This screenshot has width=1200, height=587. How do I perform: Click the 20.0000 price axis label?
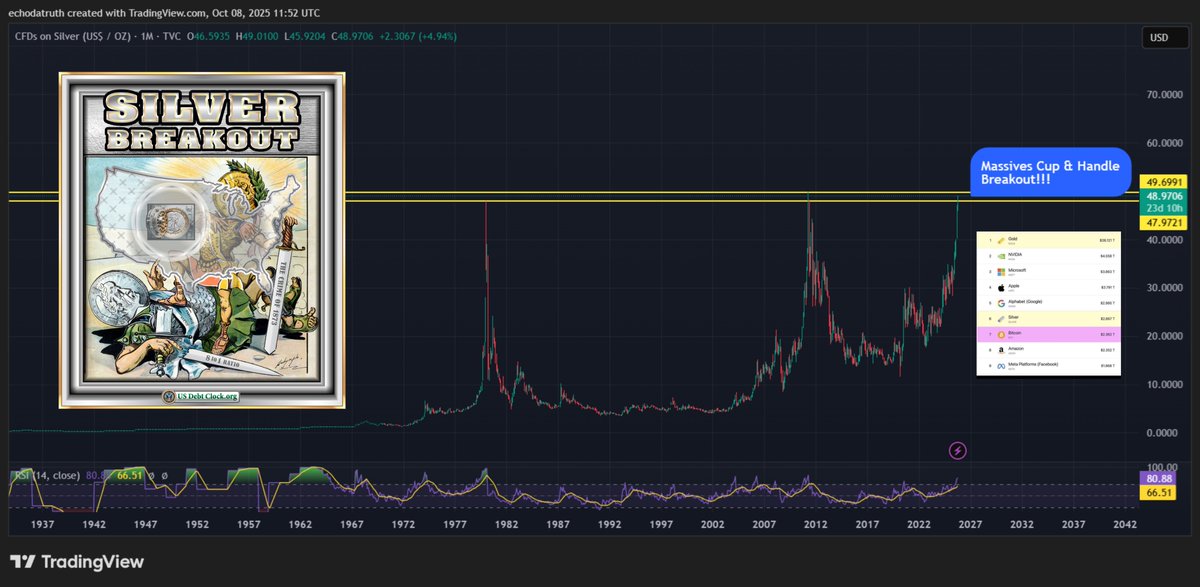[1166, 336]
